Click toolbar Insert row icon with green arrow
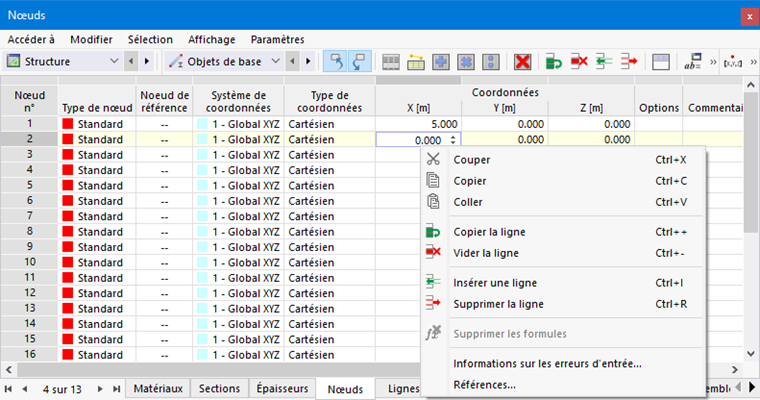 (x=604, y=62)
